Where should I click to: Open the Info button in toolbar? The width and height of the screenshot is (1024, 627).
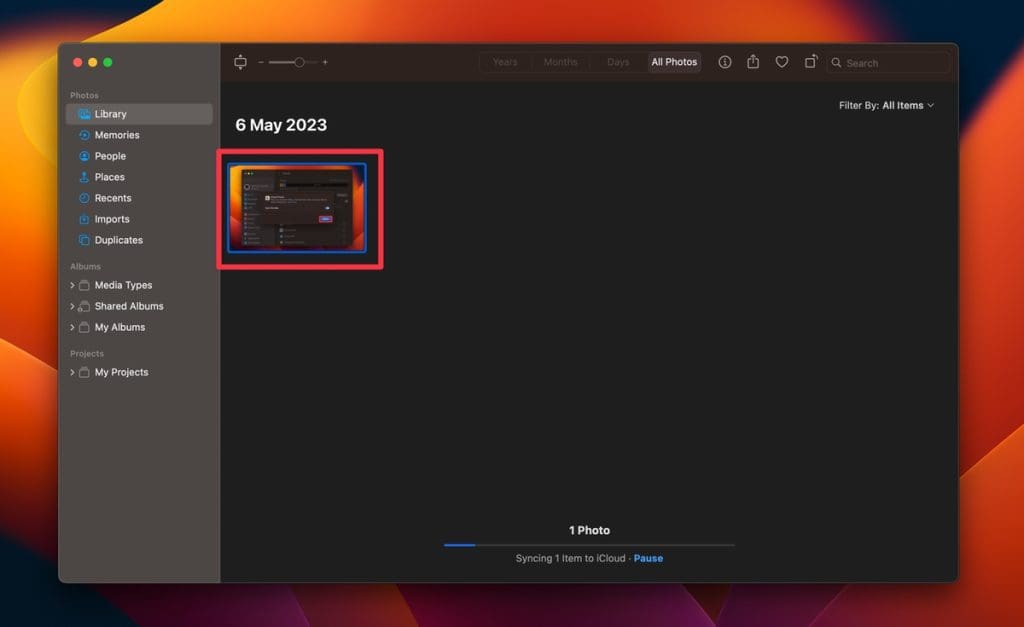[x=725, y=62]
